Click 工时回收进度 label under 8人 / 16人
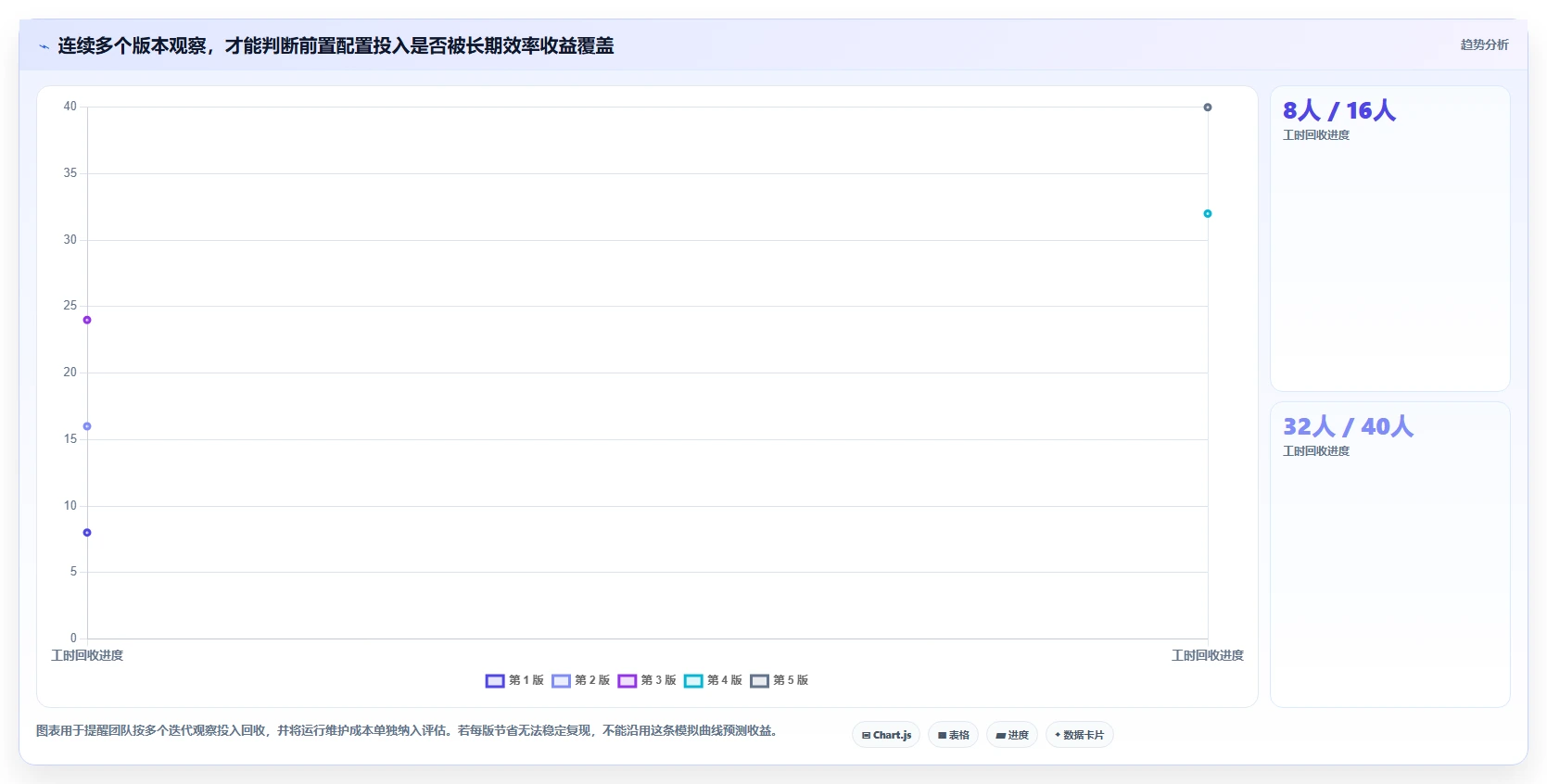This screenshot has width=1547, height=784. 1316,135
